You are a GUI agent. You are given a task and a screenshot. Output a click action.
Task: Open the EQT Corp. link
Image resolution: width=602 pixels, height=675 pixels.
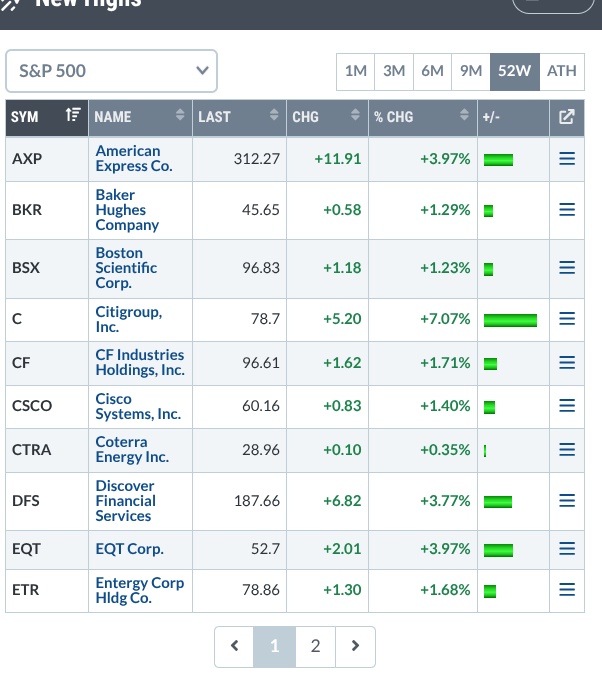click(130, 549)
